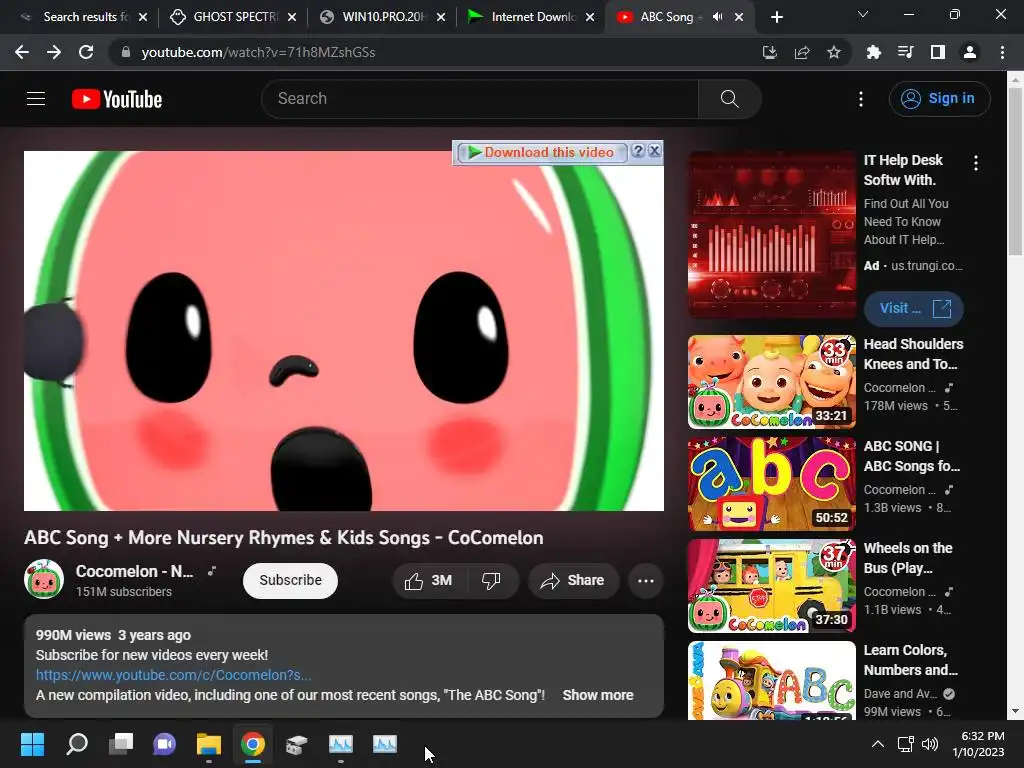Close the ABC Song tab
Image resolution: width=1024 pixels, height=768 pixels.
pos(739,17)
